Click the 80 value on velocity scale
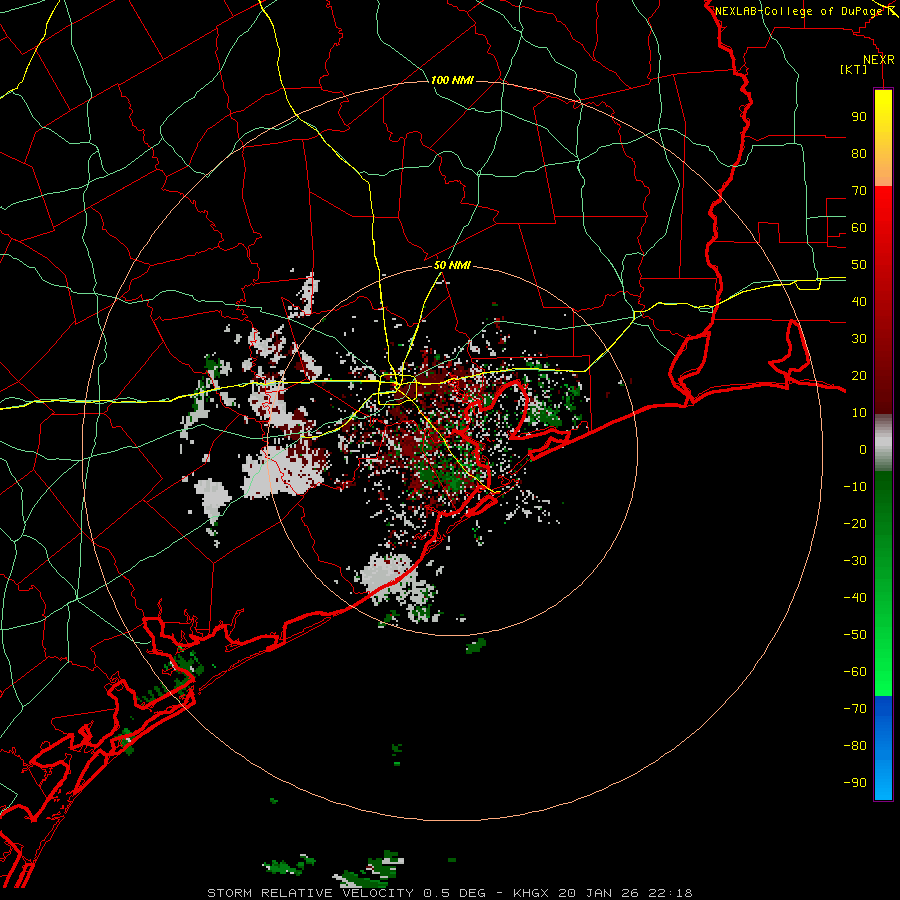Viewport: 900px width, 900px height. [x=859, y=154]
